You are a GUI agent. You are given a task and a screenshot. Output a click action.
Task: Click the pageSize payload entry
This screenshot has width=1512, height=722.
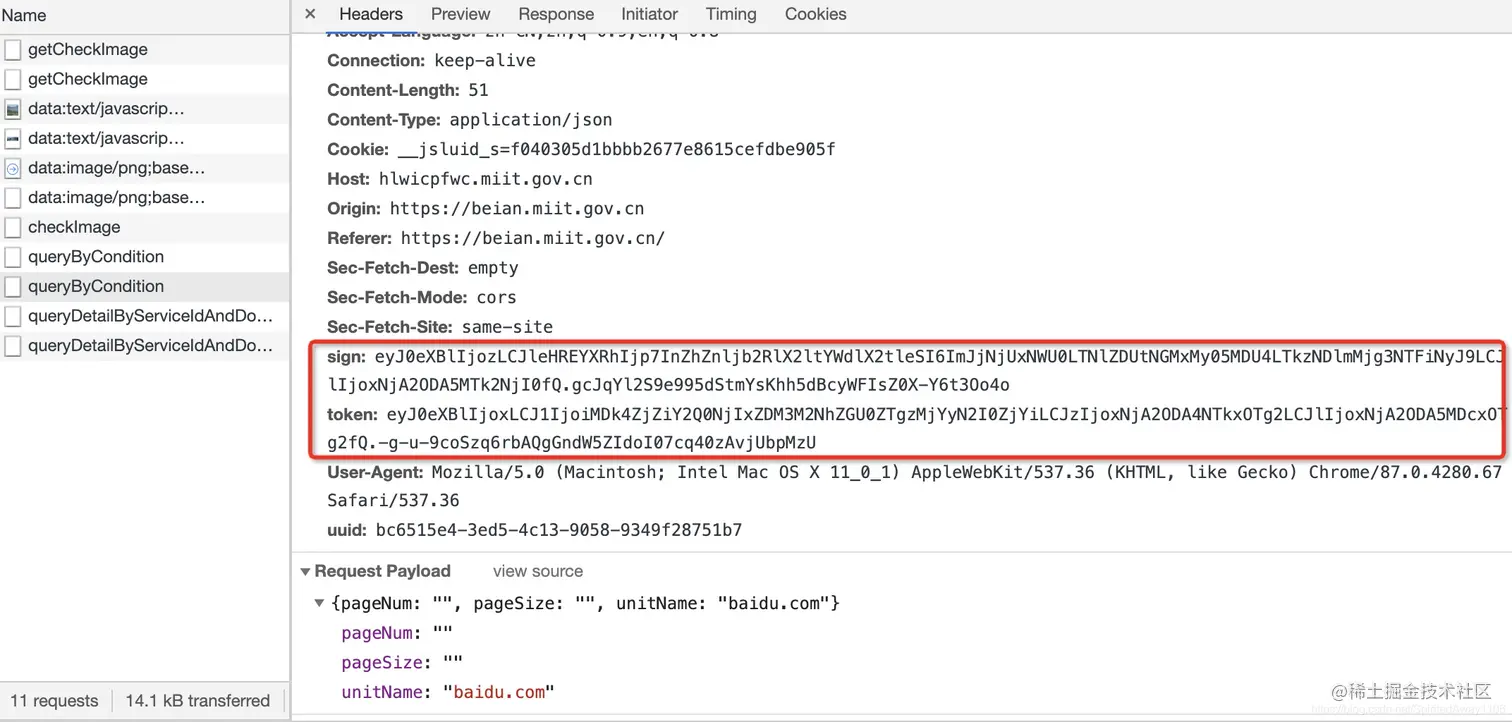click(x=402, y=663)
